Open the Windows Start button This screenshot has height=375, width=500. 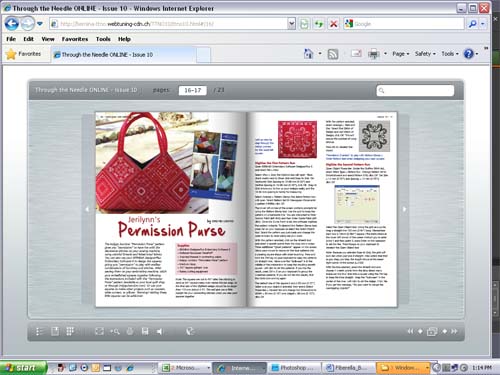[x=23, y=368]
